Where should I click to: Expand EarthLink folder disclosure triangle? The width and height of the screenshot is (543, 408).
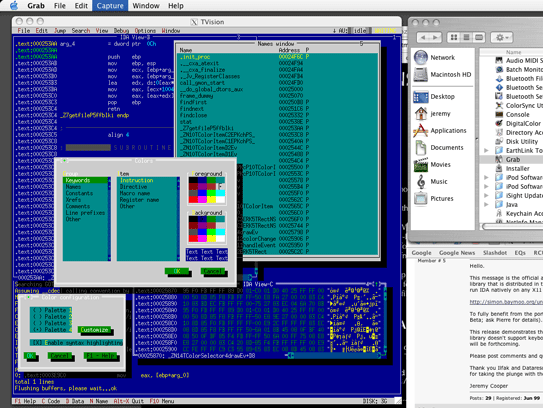tap(486, 150)
